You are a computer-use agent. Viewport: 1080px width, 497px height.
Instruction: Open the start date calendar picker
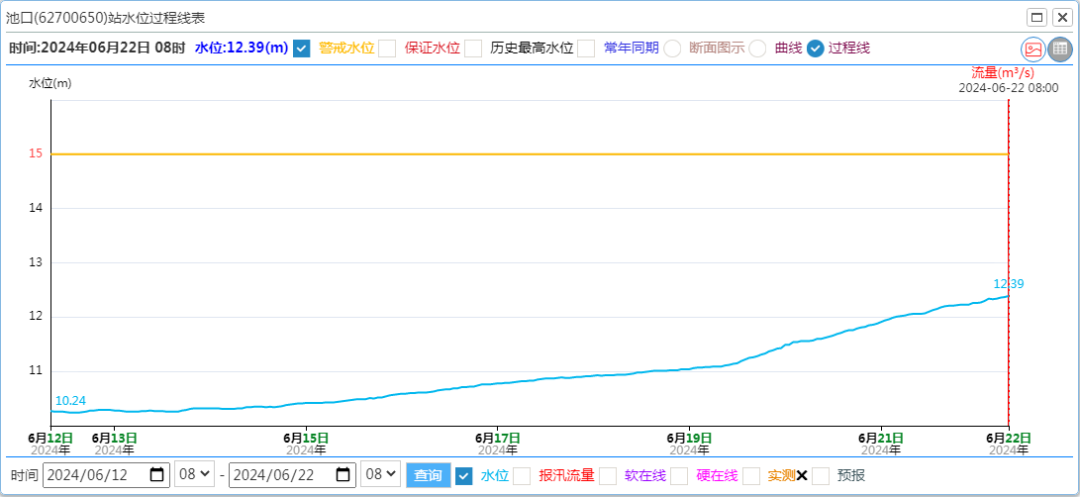tap(158, 475)
